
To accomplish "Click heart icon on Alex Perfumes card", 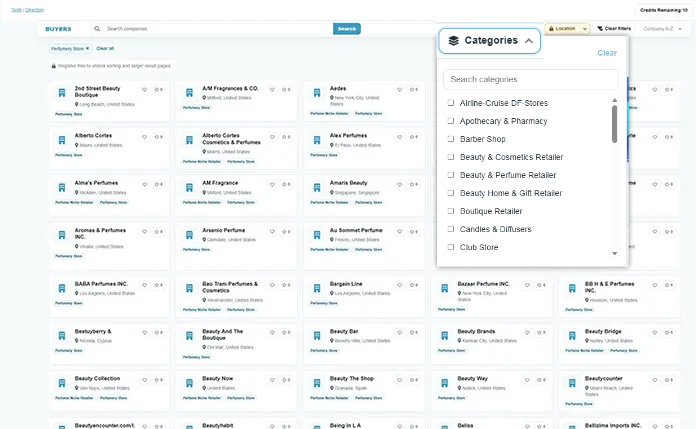I will (x=399, y=137).
